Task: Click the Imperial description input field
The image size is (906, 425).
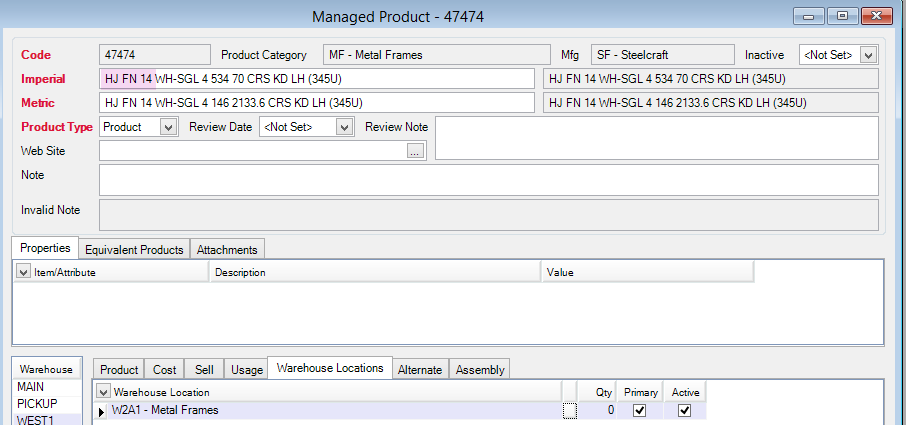Action: pos(317,79)
